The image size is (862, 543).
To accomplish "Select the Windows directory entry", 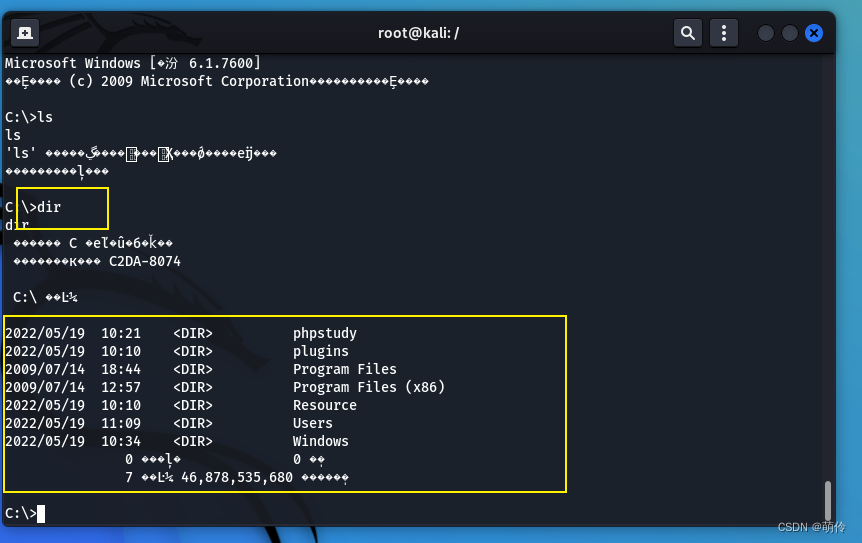I will pyautogui.click(x=321, y=441).
